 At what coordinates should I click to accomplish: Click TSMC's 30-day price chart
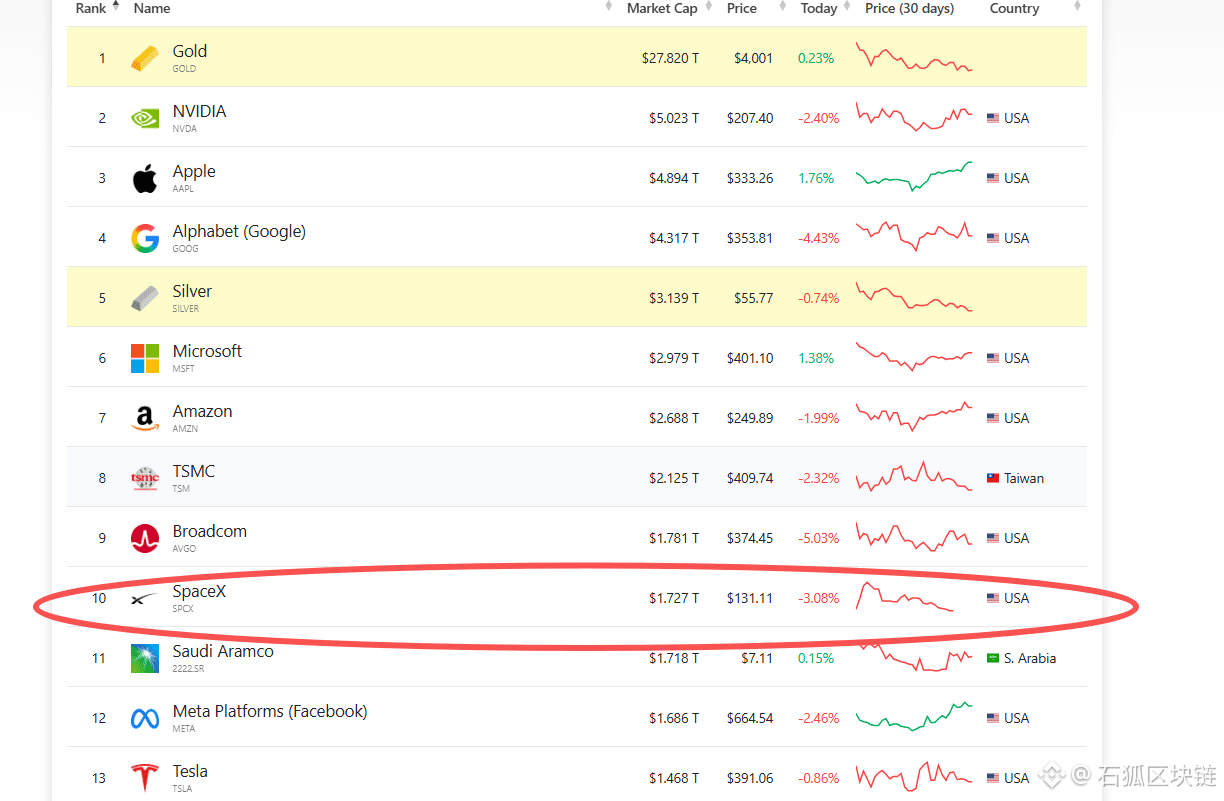click(x=913, y=476)
